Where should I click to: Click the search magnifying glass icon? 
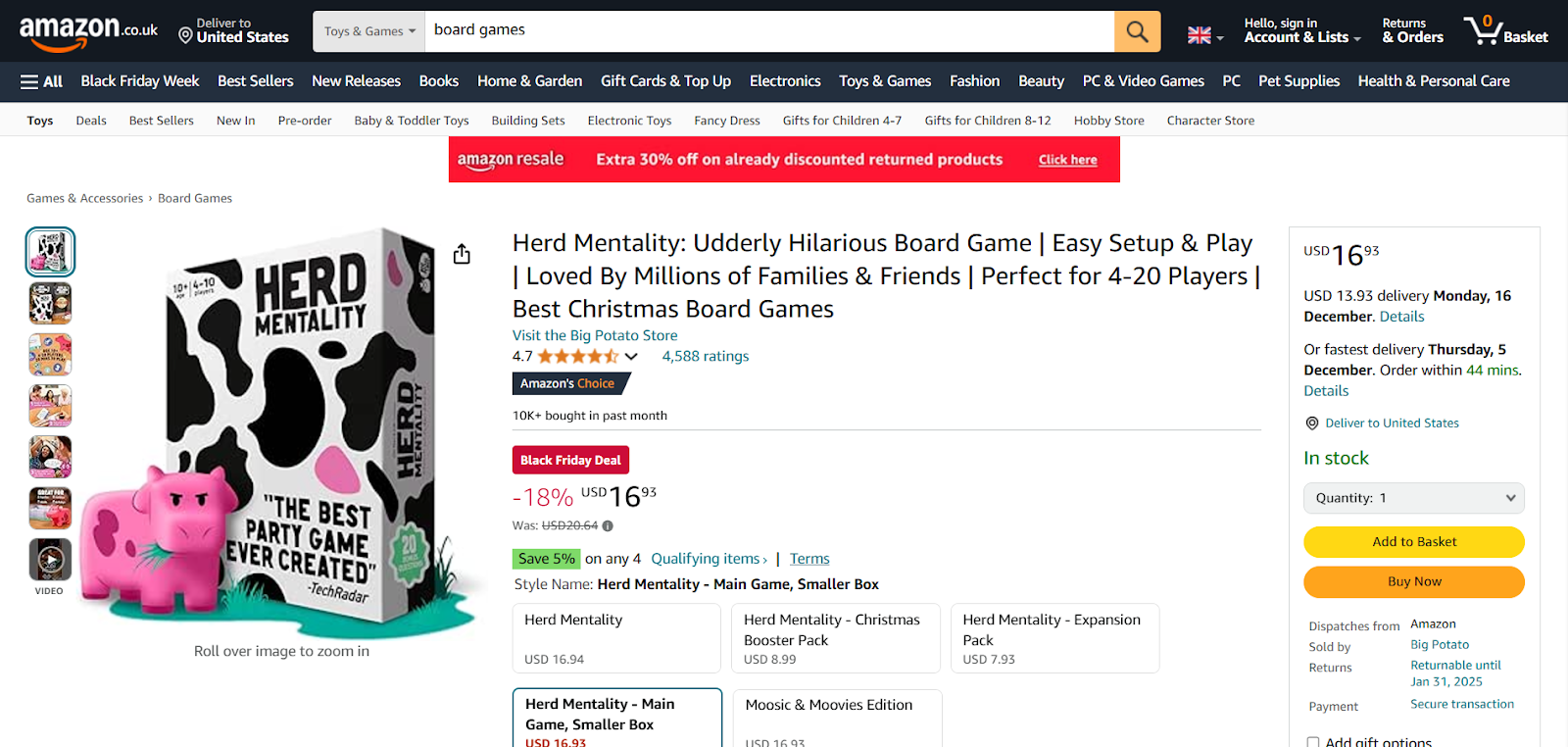(x=1136, y=31)
